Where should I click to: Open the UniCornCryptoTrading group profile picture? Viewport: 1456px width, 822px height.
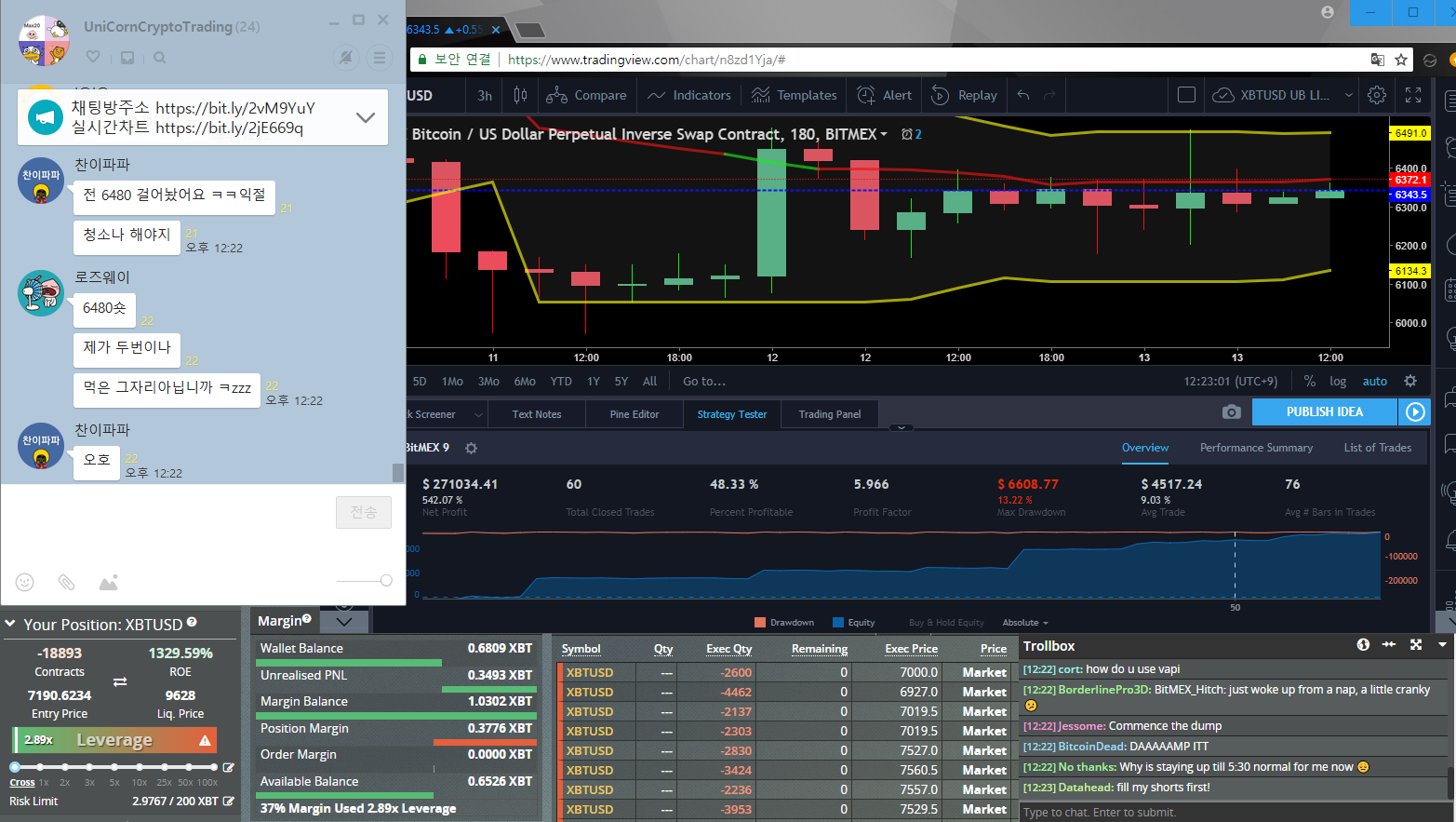point(44,40)
